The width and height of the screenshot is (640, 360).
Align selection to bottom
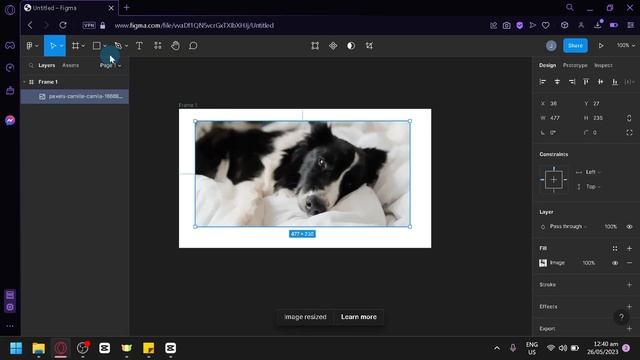point(615,82)
